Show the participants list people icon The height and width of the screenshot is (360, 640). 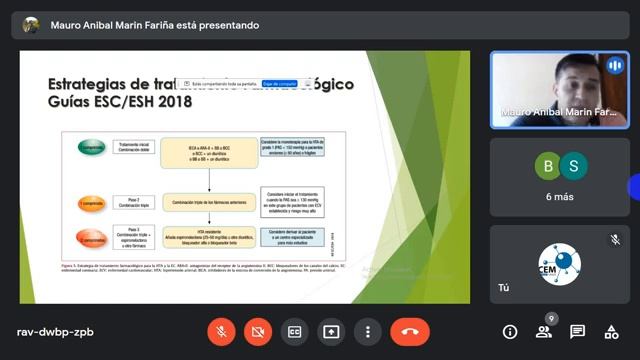pyautogui.click(x=543, y=332)
